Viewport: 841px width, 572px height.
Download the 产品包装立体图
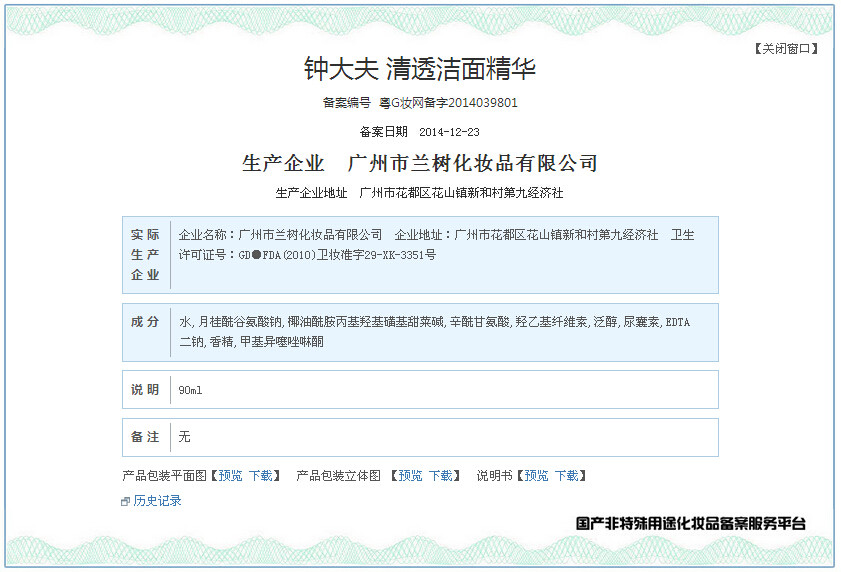[441, 476]
